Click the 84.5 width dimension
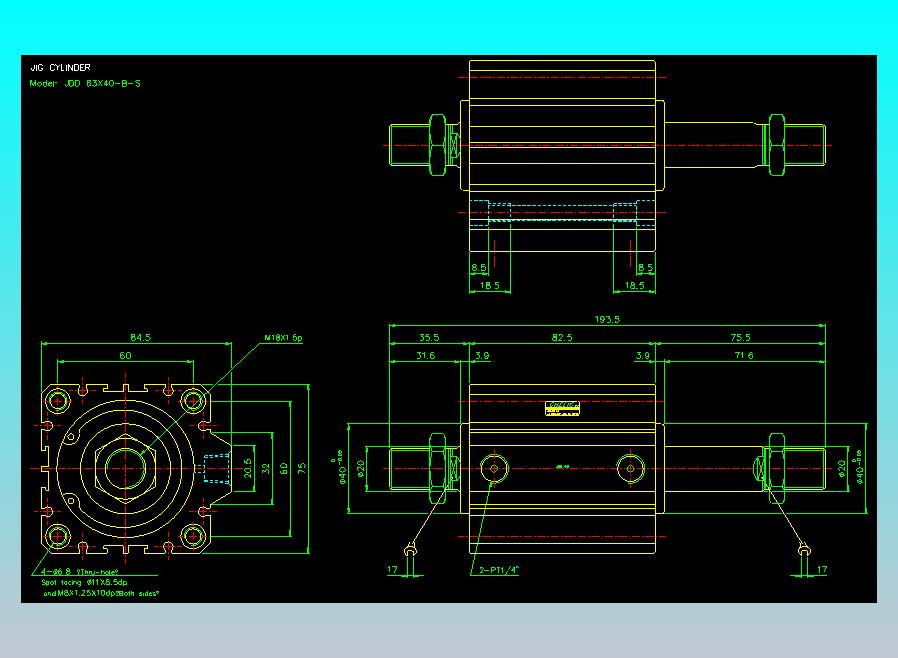Screen dimensions: 898x658 140,337
